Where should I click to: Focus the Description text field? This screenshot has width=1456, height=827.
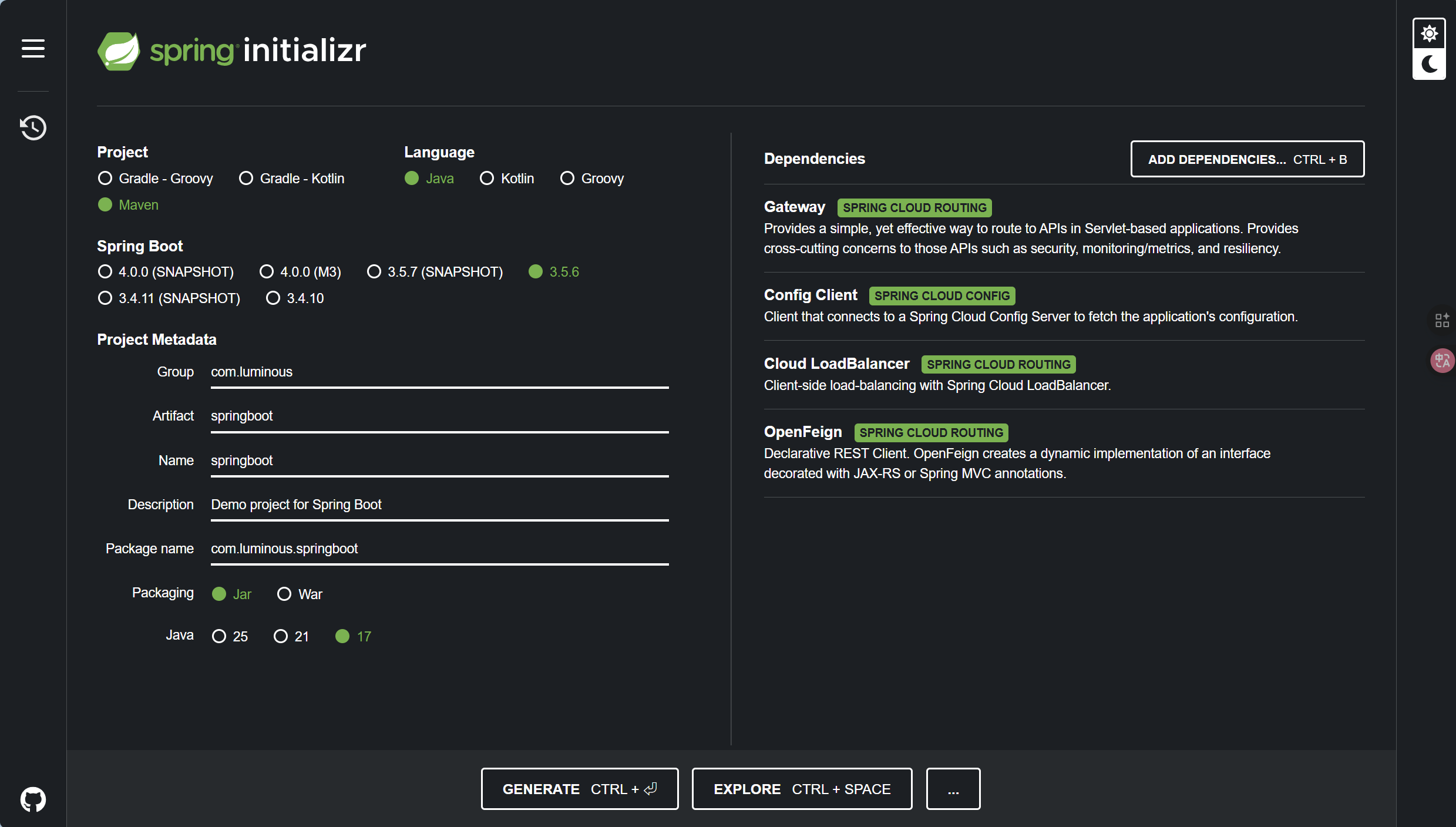(439, 505)
